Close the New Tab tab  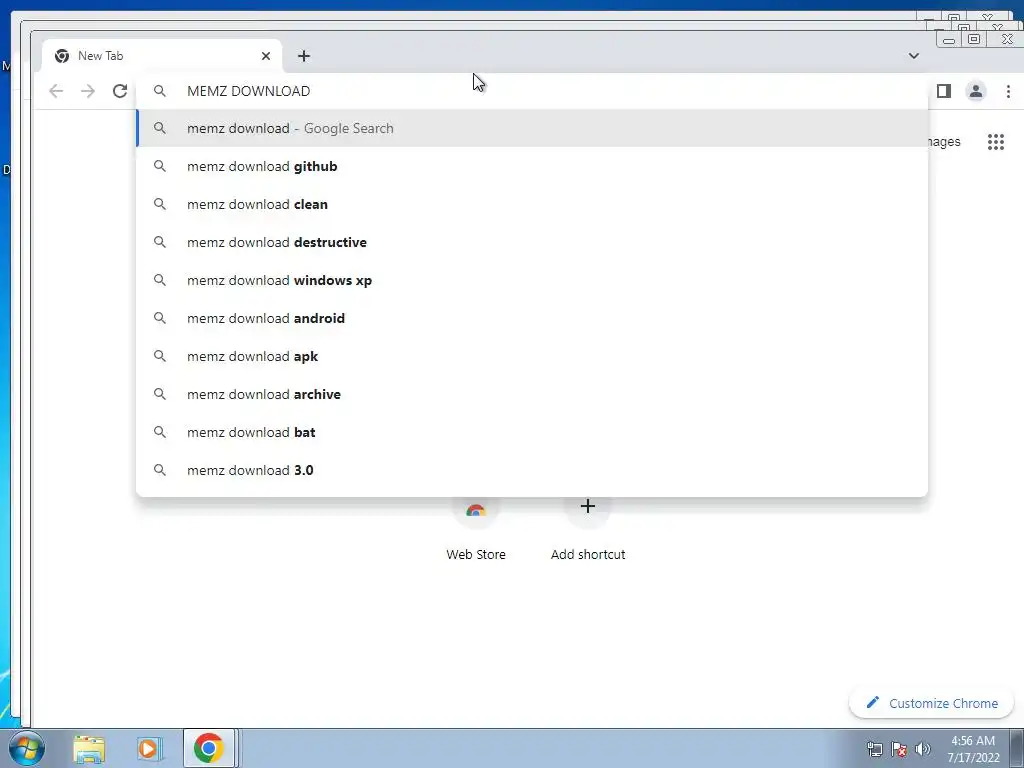(x=266, y=56)
